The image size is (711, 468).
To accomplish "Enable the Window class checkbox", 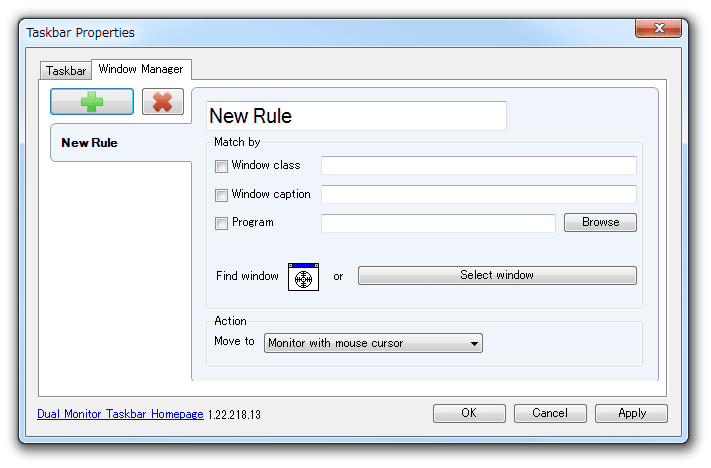I will pyautogui.click(x=221, y=166).
